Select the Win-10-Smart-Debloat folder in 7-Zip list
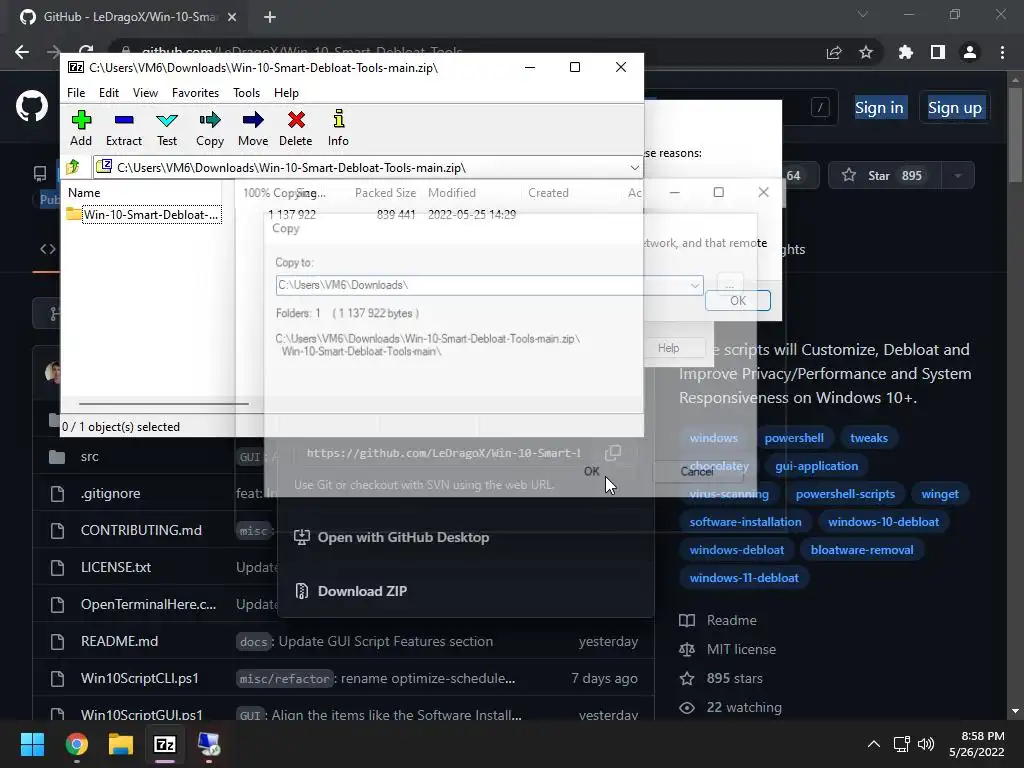 pos(144,215)
